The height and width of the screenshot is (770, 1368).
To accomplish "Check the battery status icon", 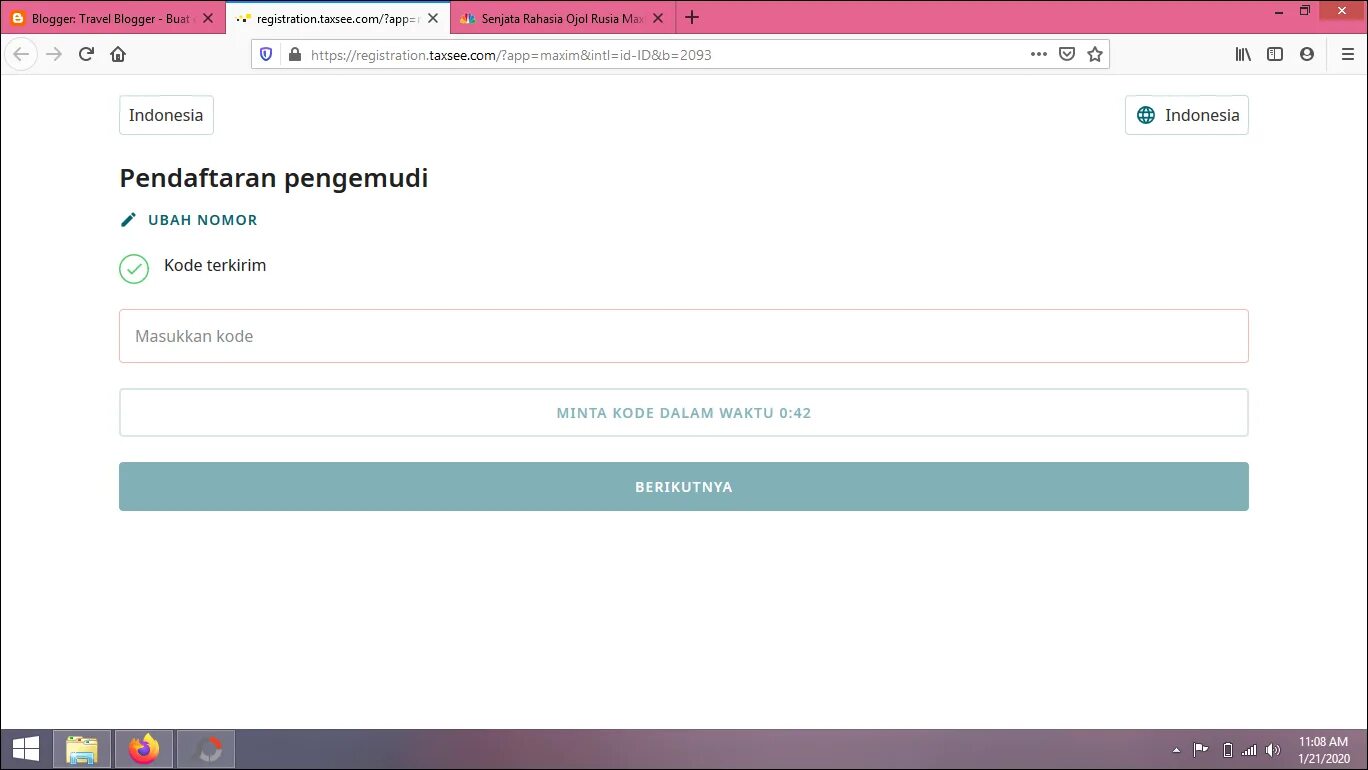I will point(1228,750).
